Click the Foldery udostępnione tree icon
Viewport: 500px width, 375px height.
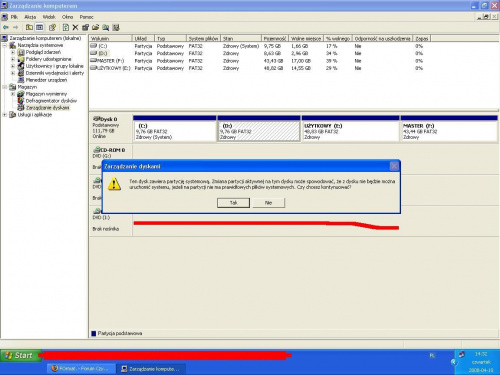(x=21, y=59)
